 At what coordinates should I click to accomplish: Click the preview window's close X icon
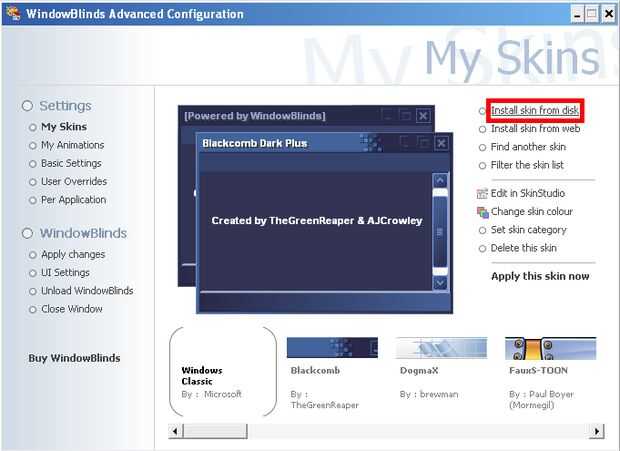pyautogui.click(x=423, y=116)
